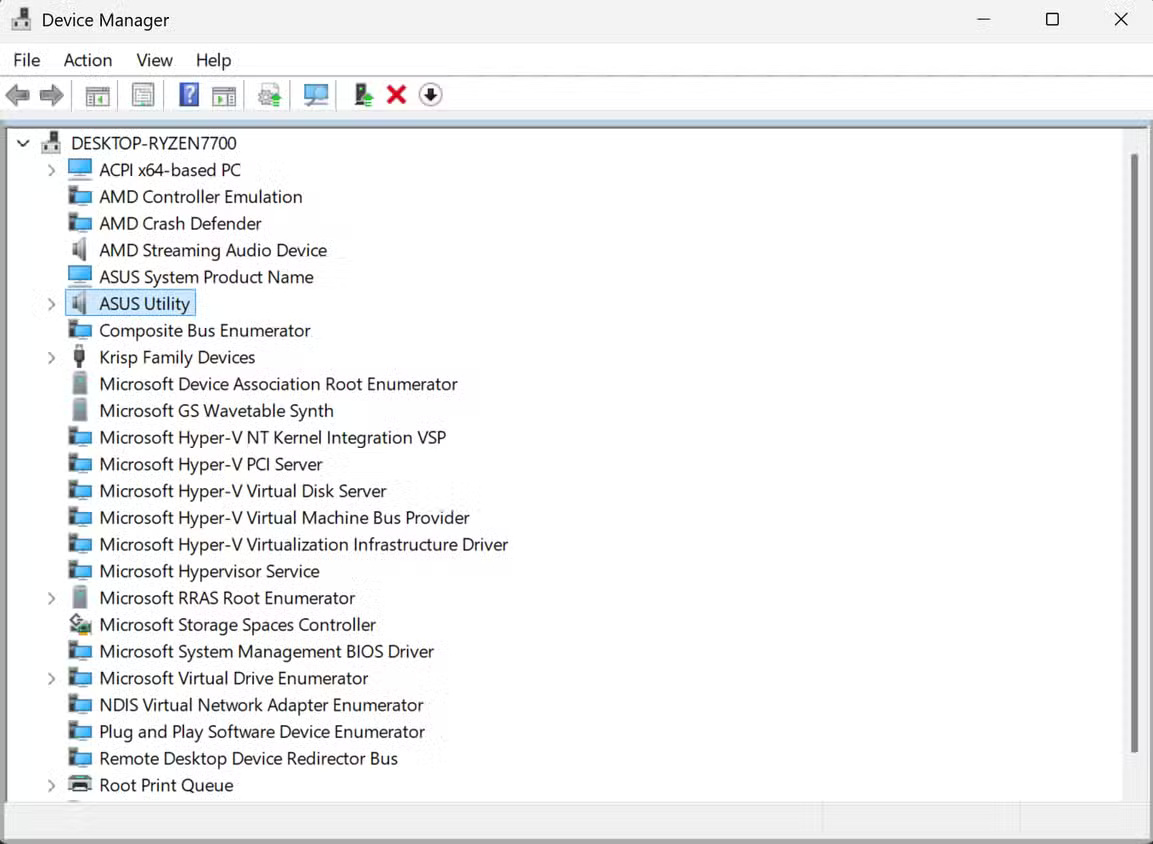
Task: Click the Help toolbar icon
Action: coord(188,95)
